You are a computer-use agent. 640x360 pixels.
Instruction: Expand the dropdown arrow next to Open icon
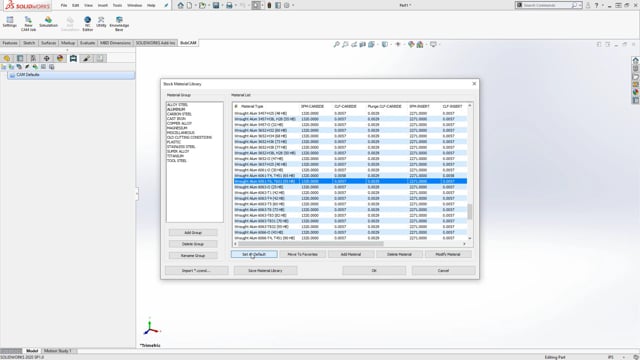coord(209,5)
